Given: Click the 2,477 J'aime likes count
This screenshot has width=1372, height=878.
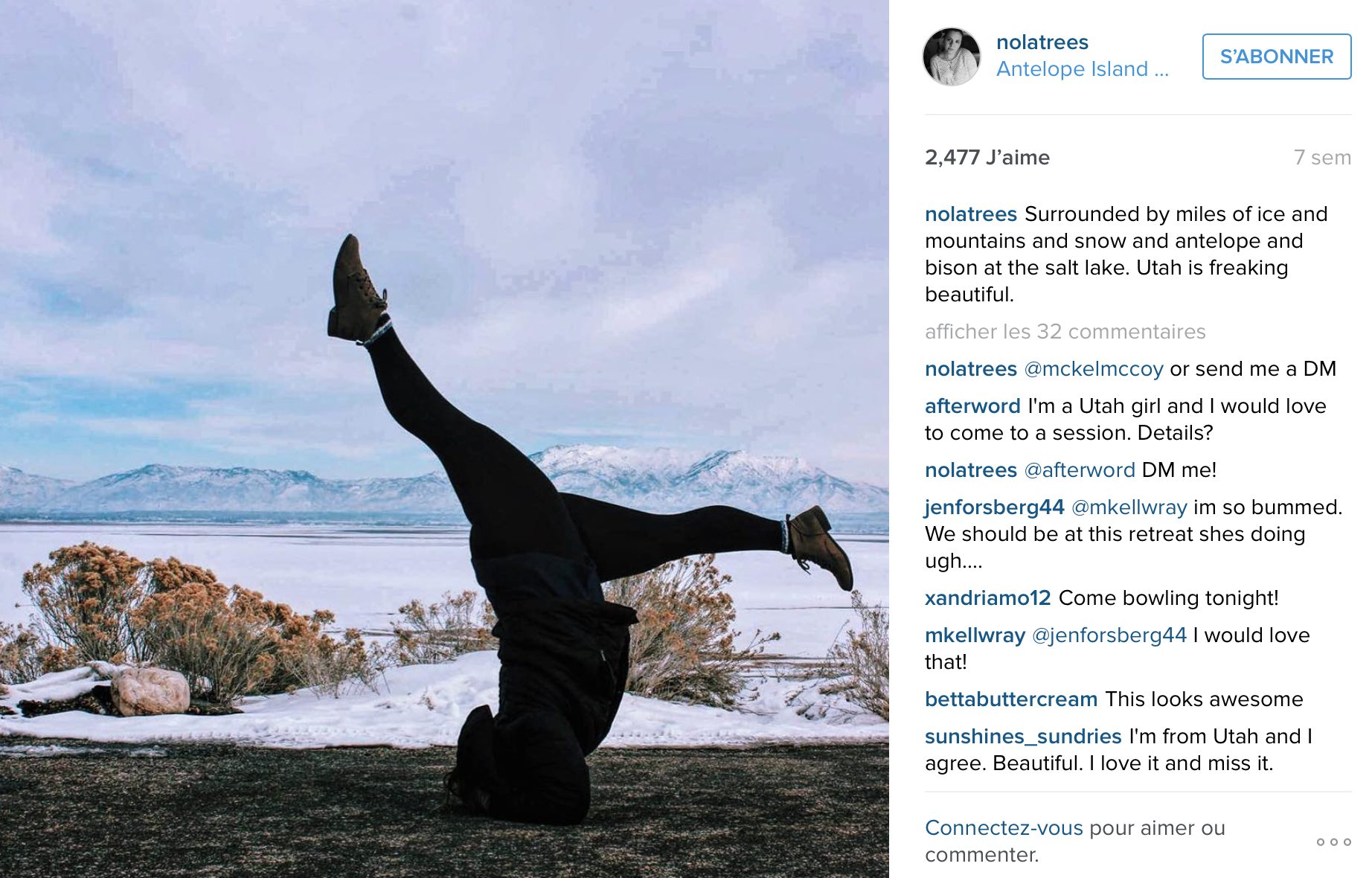Looking at the screenshot, I should 987,158.
